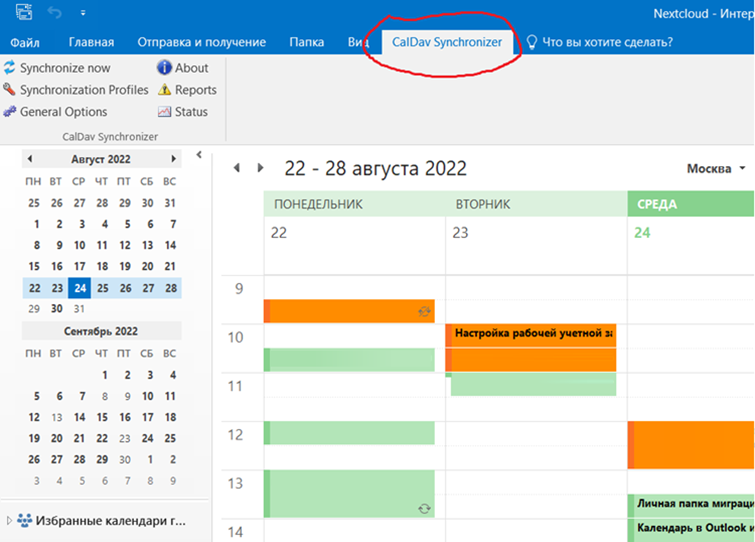Collapse the folder pane with chevron
This screenshot has height=542, width=755.
tap(199, 155)
